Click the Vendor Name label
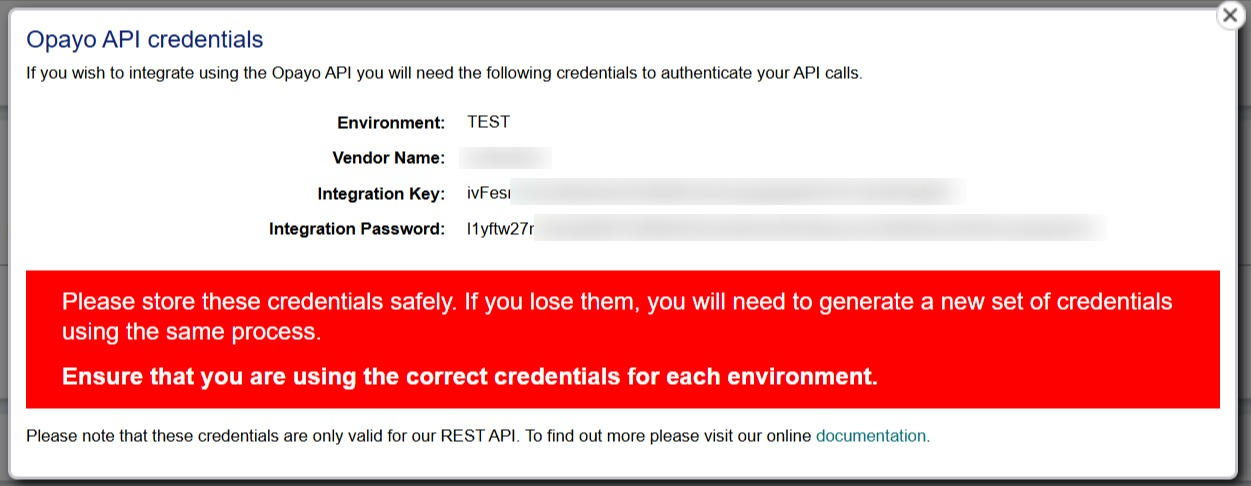The image size is (1251, 486). 389,158
